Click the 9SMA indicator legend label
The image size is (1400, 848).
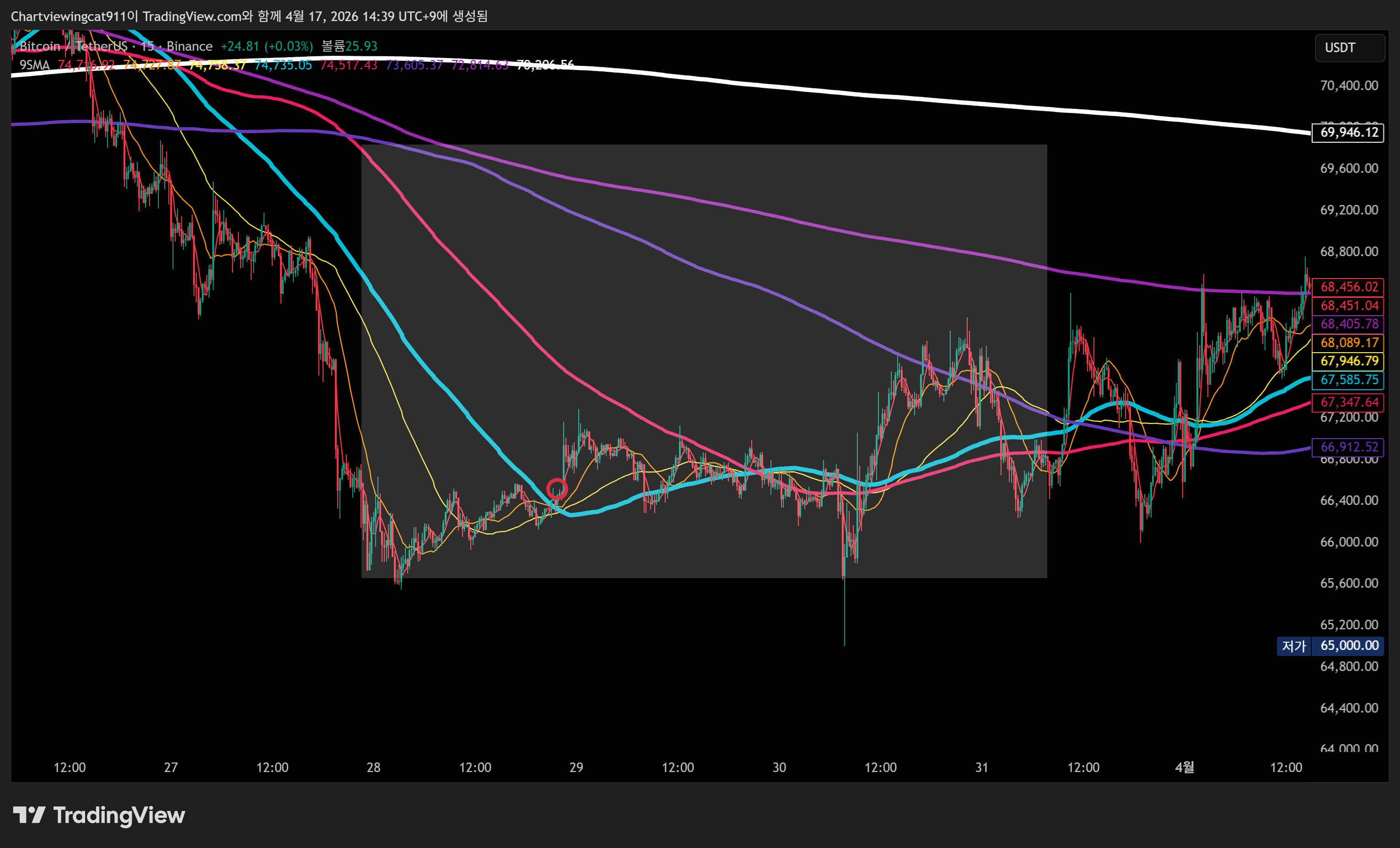(35, 65)
